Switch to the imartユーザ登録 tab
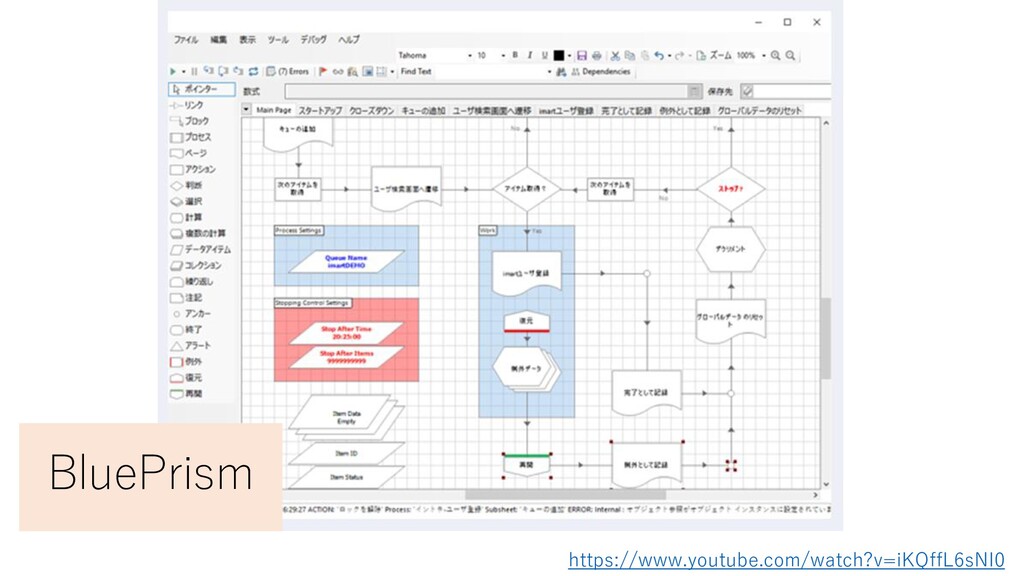 tap(566, 111)
